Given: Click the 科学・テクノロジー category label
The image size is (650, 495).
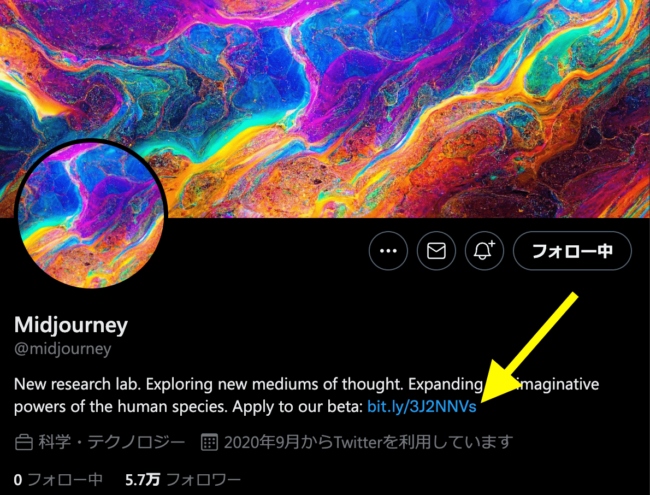Looking at the screenshot, I should coord(112,442).
